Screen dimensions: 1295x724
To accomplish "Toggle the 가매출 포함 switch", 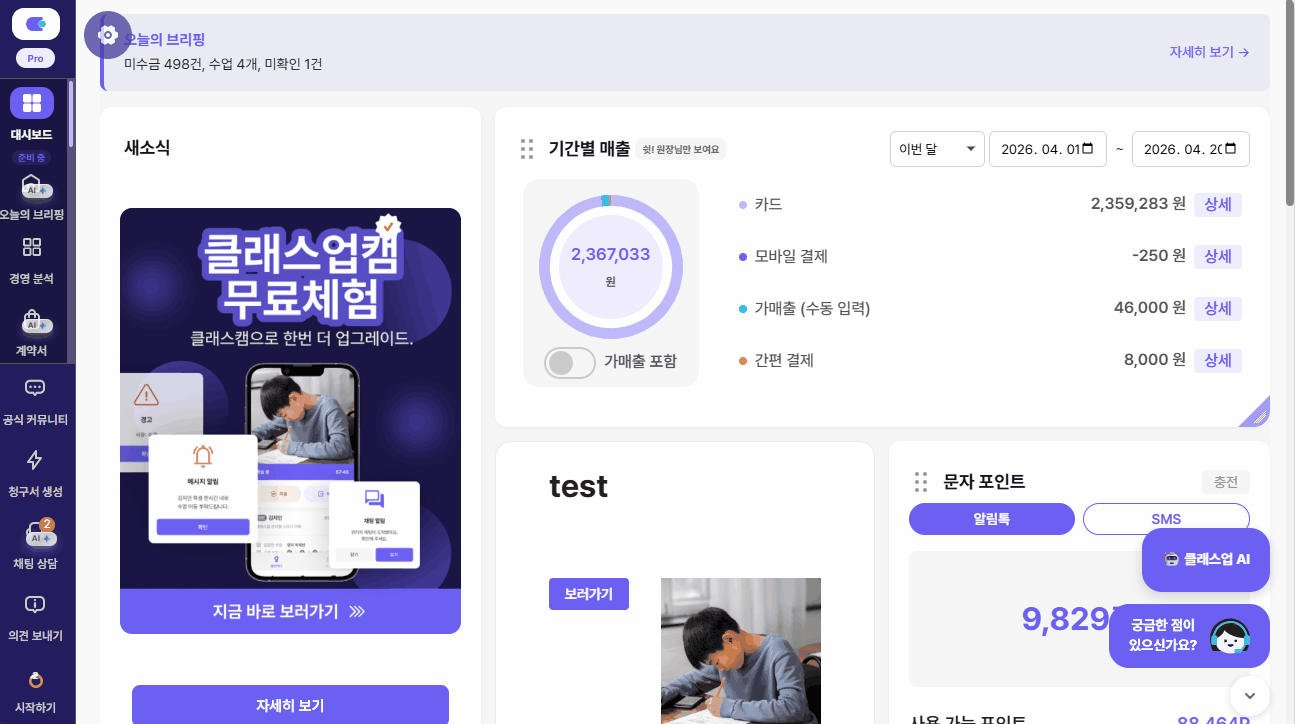I will pos(570,362).
